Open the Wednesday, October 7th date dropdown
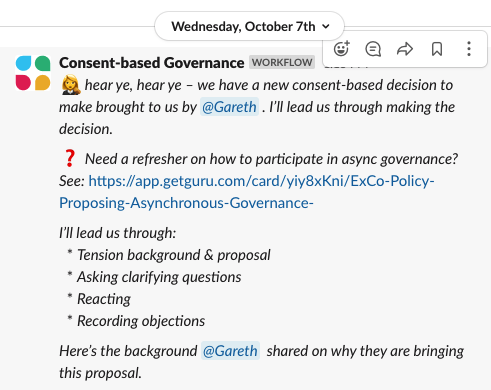491x390 pixels. [x=250, y=26]
